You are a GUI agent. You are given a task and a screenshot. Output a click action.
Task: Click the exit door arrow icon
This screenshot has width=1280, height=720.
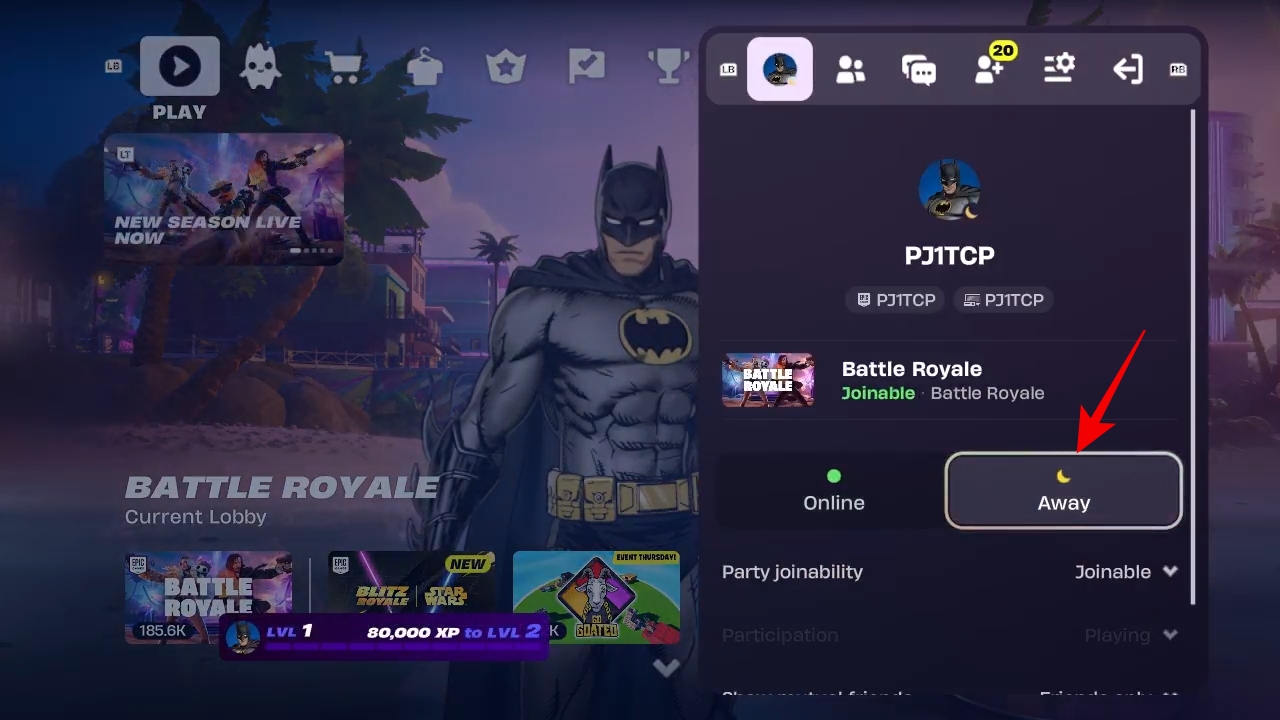coord(1128,69)
